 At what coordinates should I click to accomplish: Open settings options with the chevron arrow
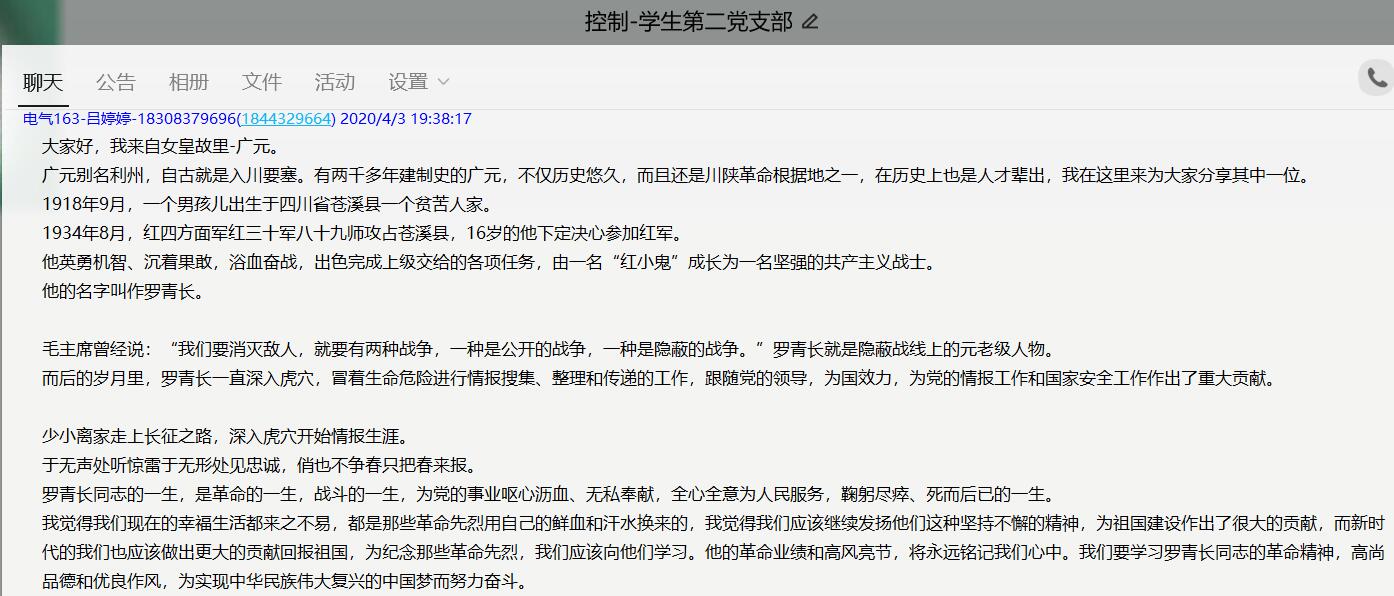(443, 84)
